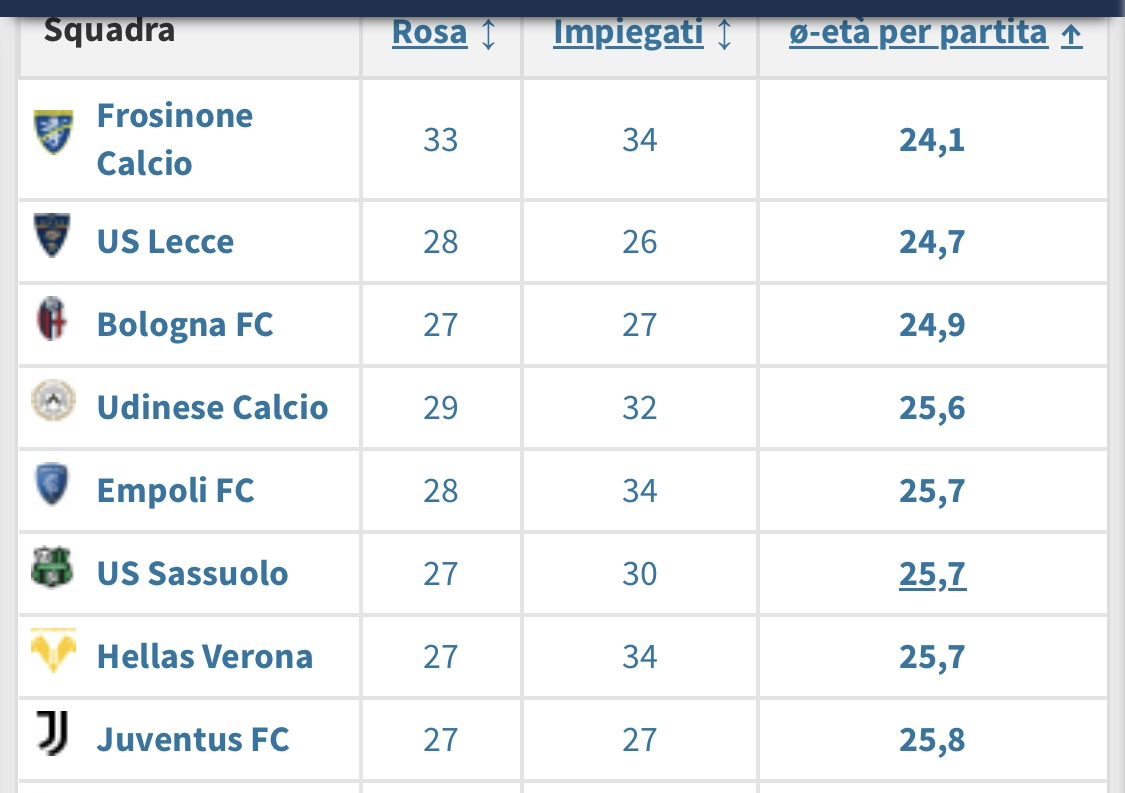The height and width of the screenshot is (793, 1125).
Task: Click the Juventus FC club crest
Action: coord(52,733)
